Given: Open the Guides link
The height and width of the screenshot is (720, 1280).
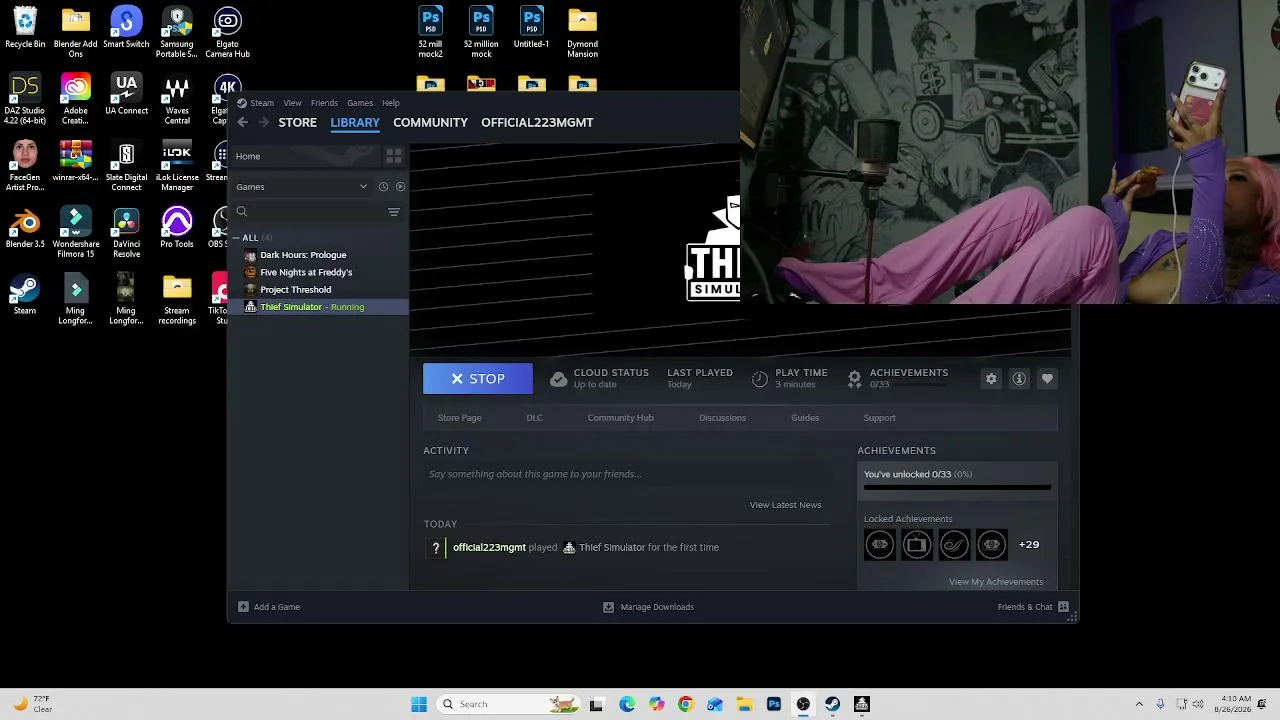Looking at the screenshot, I should [x=805, y=418].
